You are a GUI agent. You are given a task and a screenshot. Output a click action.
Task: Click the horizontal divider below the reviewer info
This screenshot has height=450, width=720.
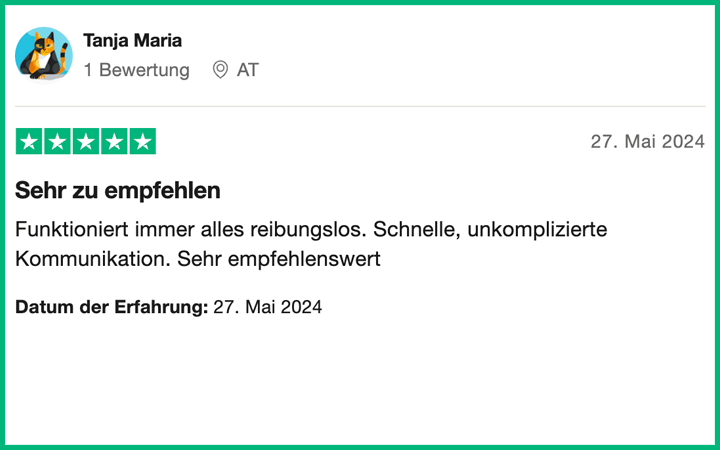click(x=360, y=106)
